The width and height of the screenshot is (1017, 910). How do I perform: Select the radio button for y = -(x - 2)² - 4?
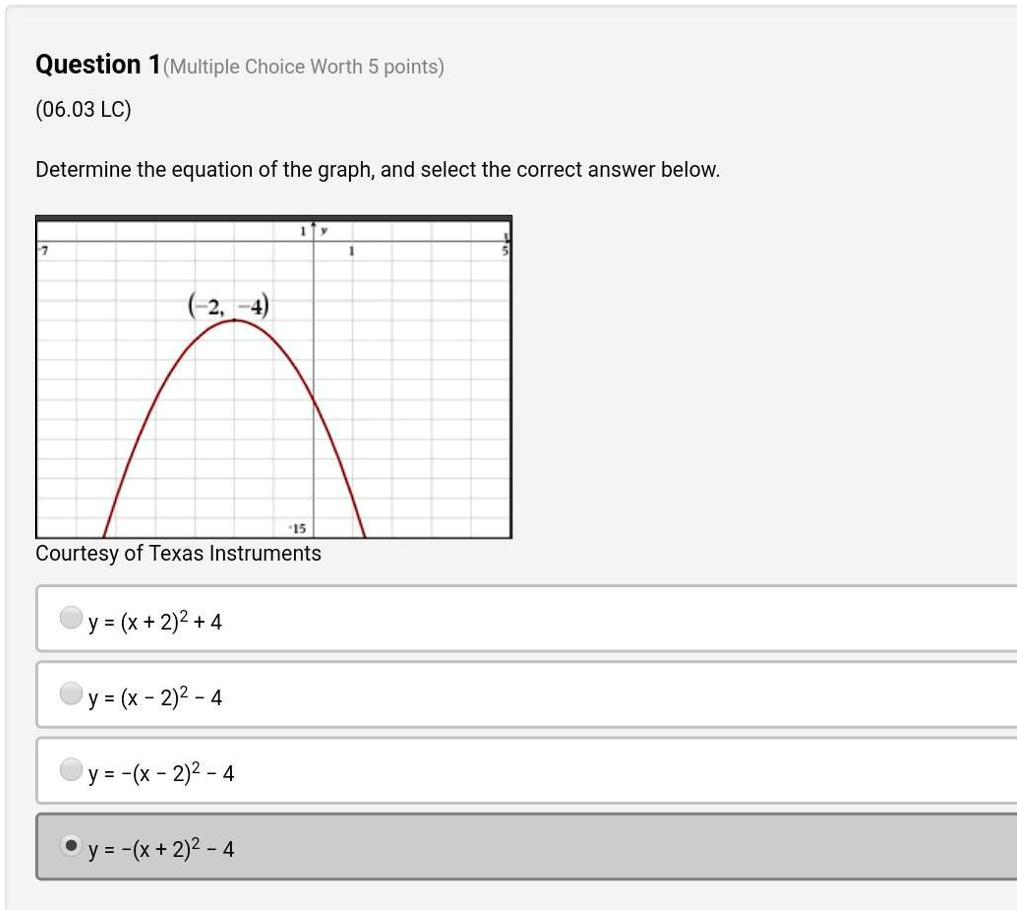pos(70,769)
